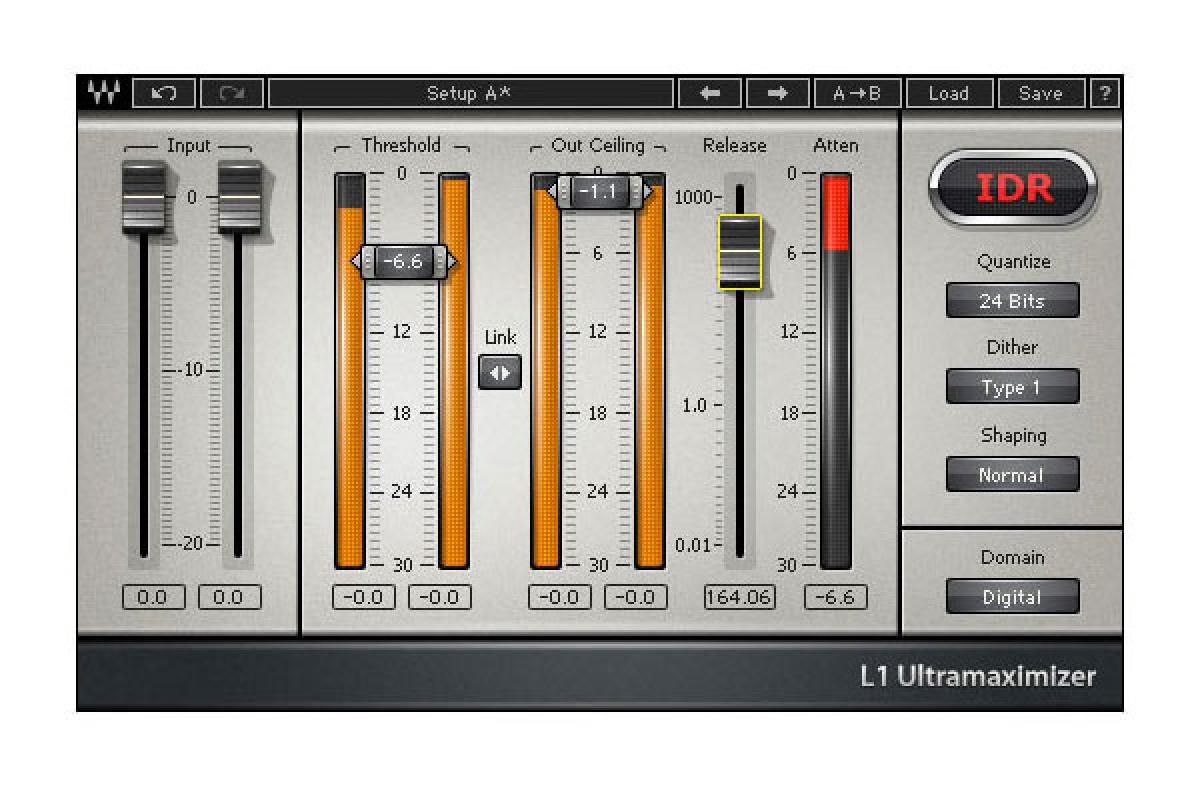
Task: Click left Input value box 0.0
Action: tap(152, 598)
